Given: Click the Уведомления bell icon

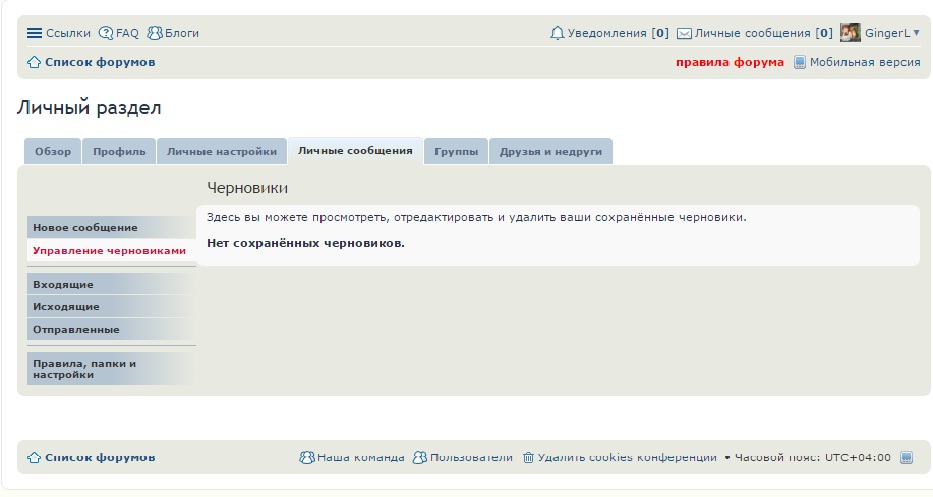Looking at the screenshot, I should coord(558,33).
